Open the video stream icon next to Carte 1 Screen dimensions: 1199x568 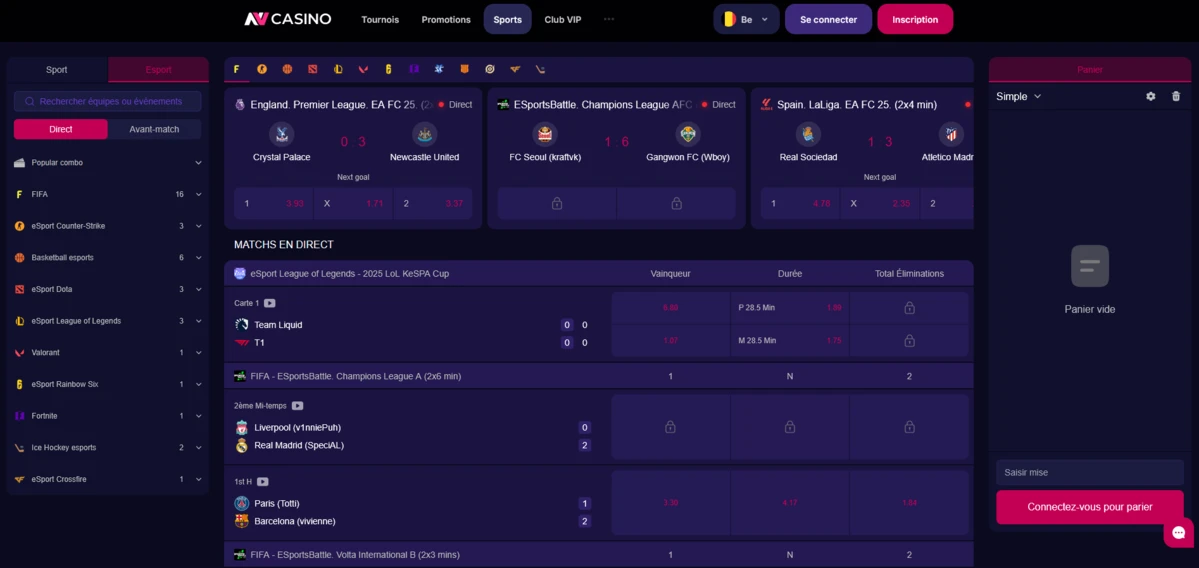(269, 303)
